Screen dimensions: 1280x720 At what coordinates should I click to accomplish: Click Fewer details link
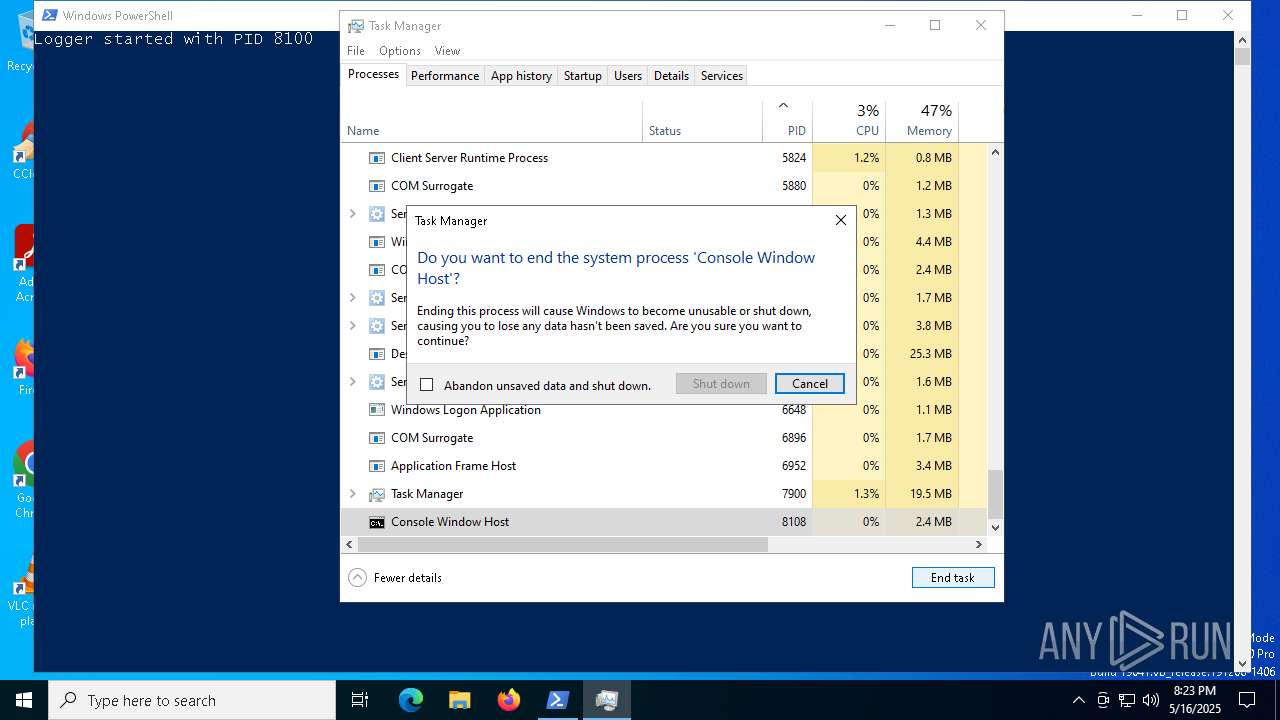click(407, 578)
